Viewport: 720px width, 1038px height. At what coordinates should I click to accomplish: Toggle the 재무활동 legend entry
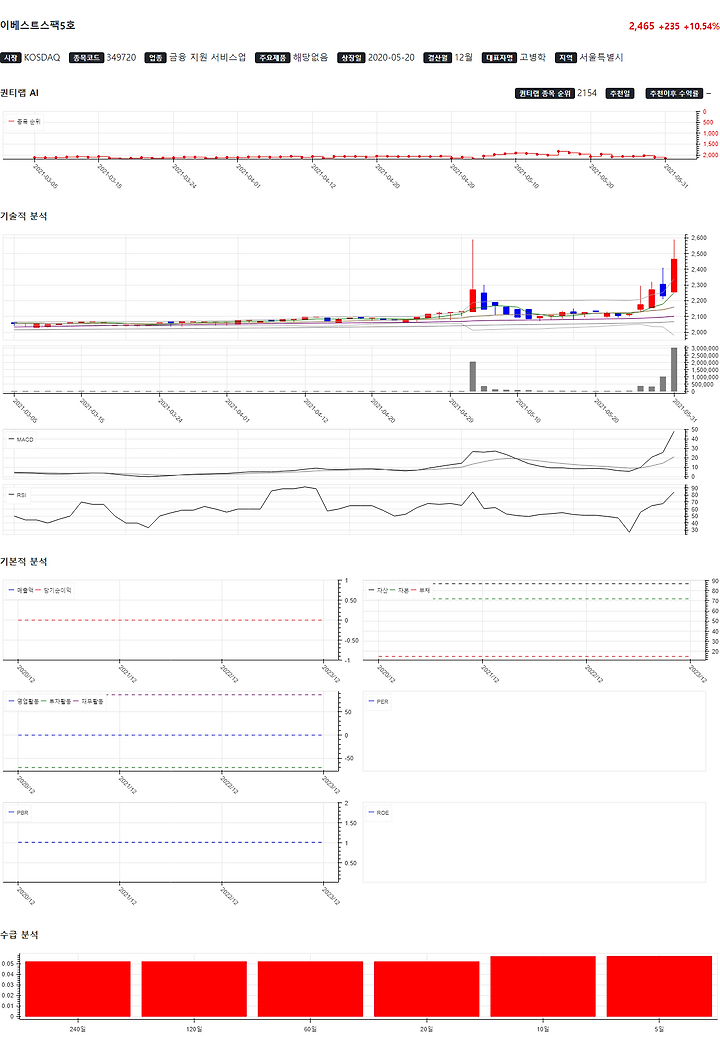tap(89, 701)
